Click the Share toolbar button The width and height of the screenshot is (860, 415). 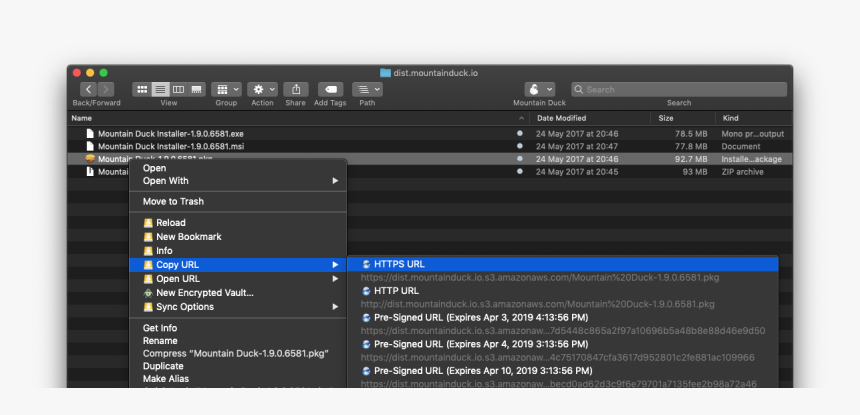pos(296,89)
